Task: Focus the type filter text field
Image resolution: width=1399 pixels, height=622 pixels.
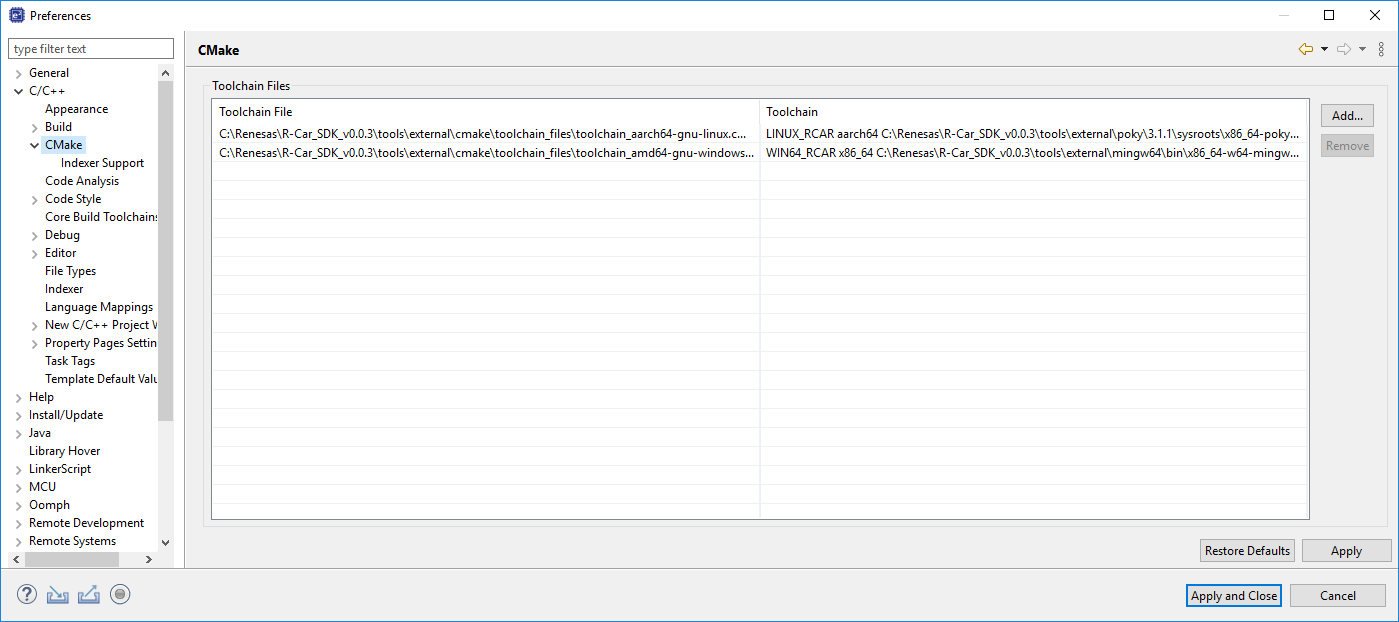Action: pyautogui.click(x=91, y=49)
